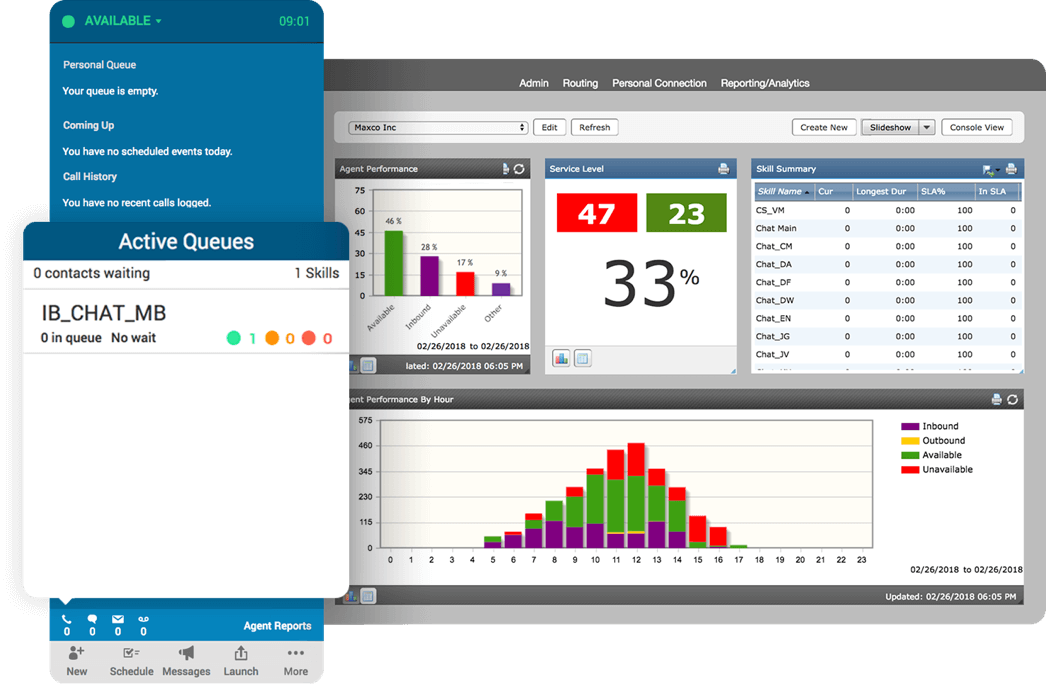Image resolution: width=1046 pixels, height=684 pixels.
Task: Switch Service Level to table view
Action: coord(582,359)
